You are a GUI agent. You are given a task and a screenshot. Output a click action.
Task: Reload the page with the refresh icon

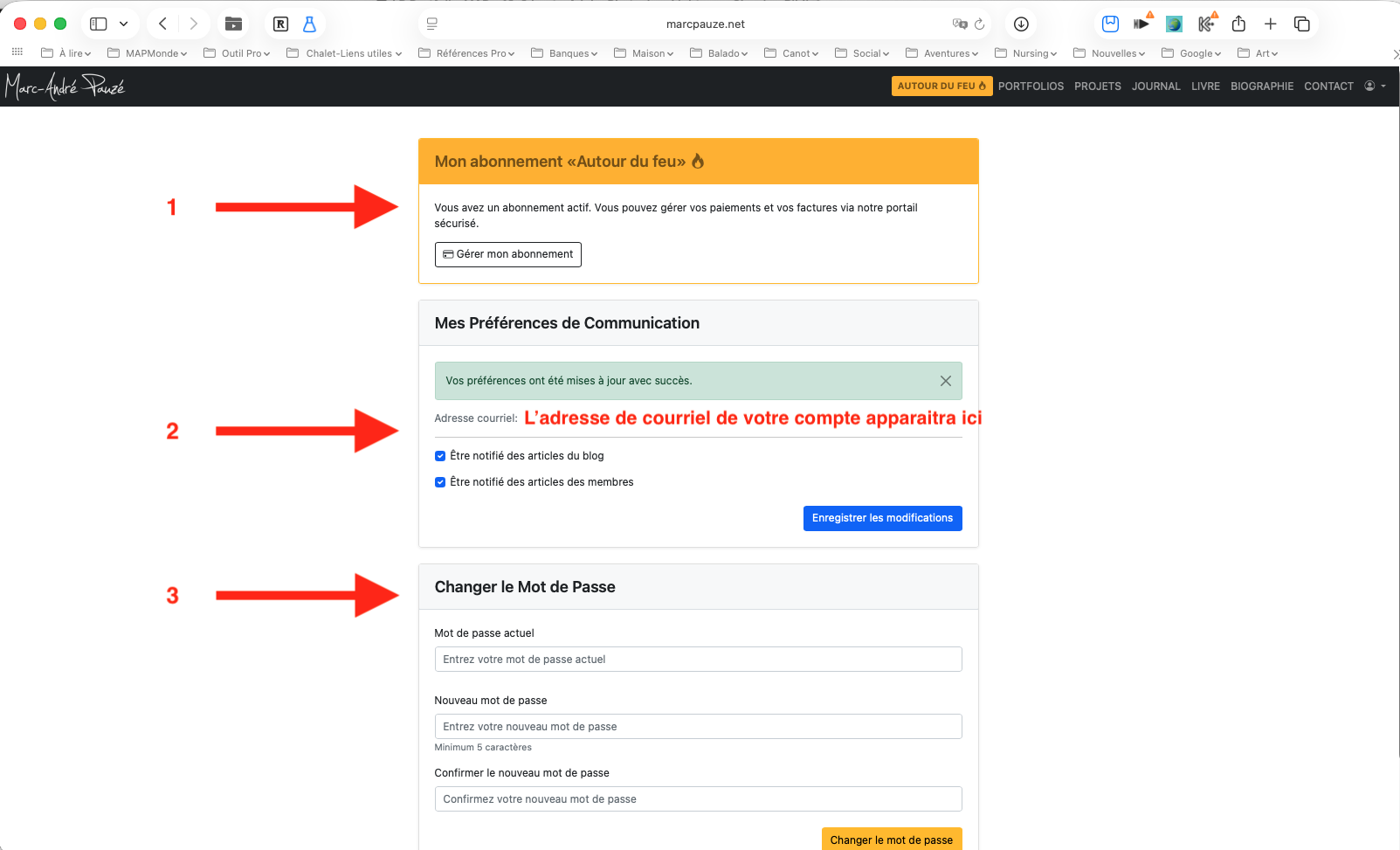pos(979,24)
